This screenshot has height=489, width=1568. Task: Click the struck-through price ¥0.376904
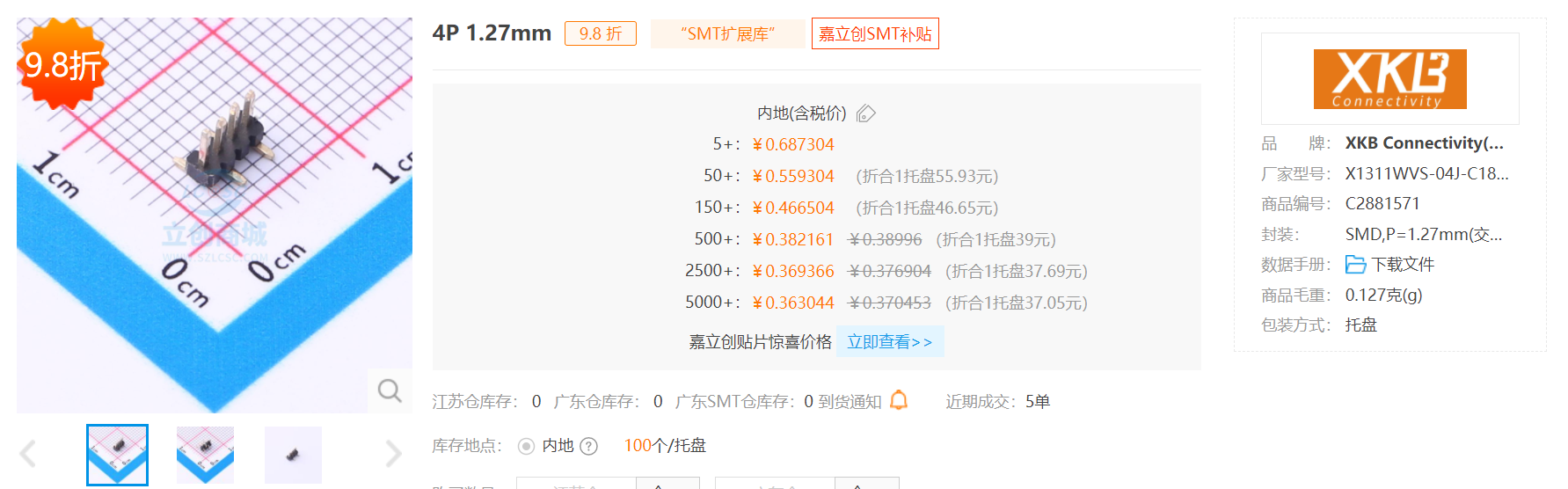tap(890, 271)
